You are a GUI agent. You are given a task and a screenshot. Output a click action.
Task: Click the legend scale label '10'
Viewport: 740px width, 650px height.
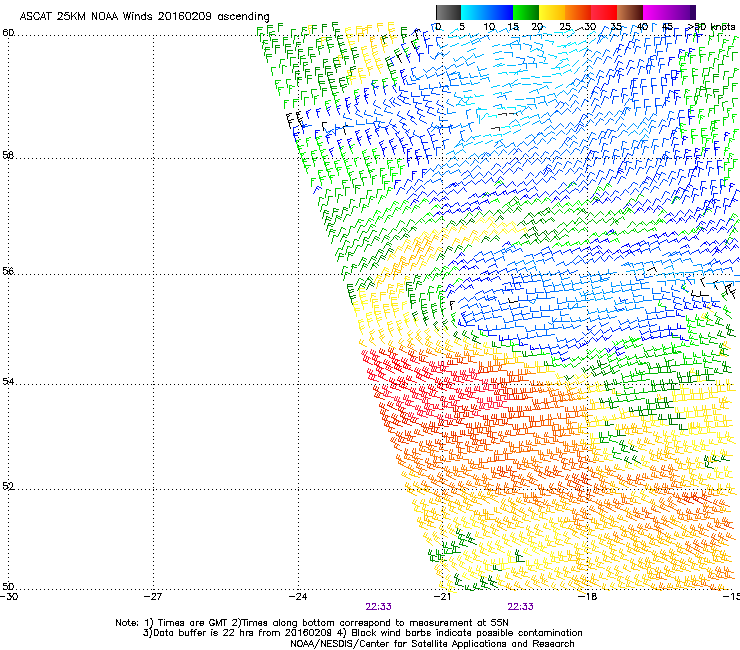tap(489, 27)
